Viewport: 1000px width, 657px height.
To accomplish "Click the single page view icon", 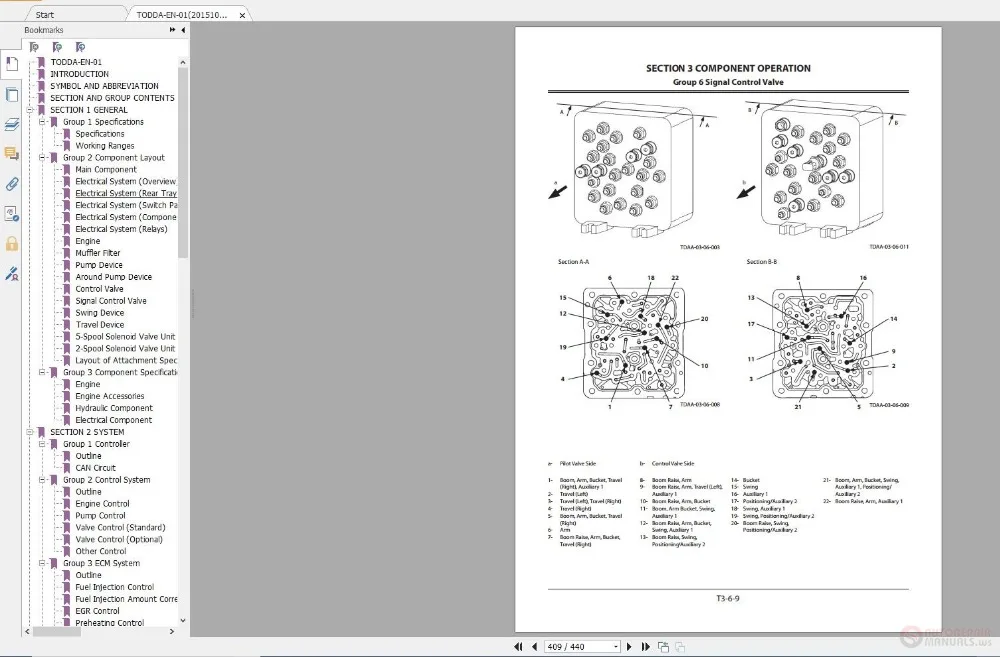I will click(x=663, y=647).
